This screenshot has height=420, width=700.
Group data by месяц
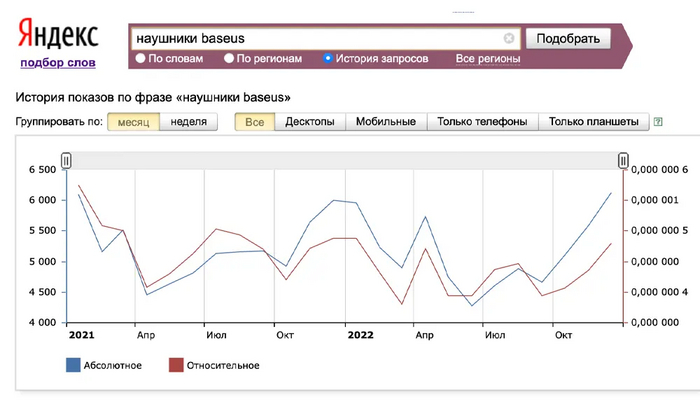click(x=133, y=122)
